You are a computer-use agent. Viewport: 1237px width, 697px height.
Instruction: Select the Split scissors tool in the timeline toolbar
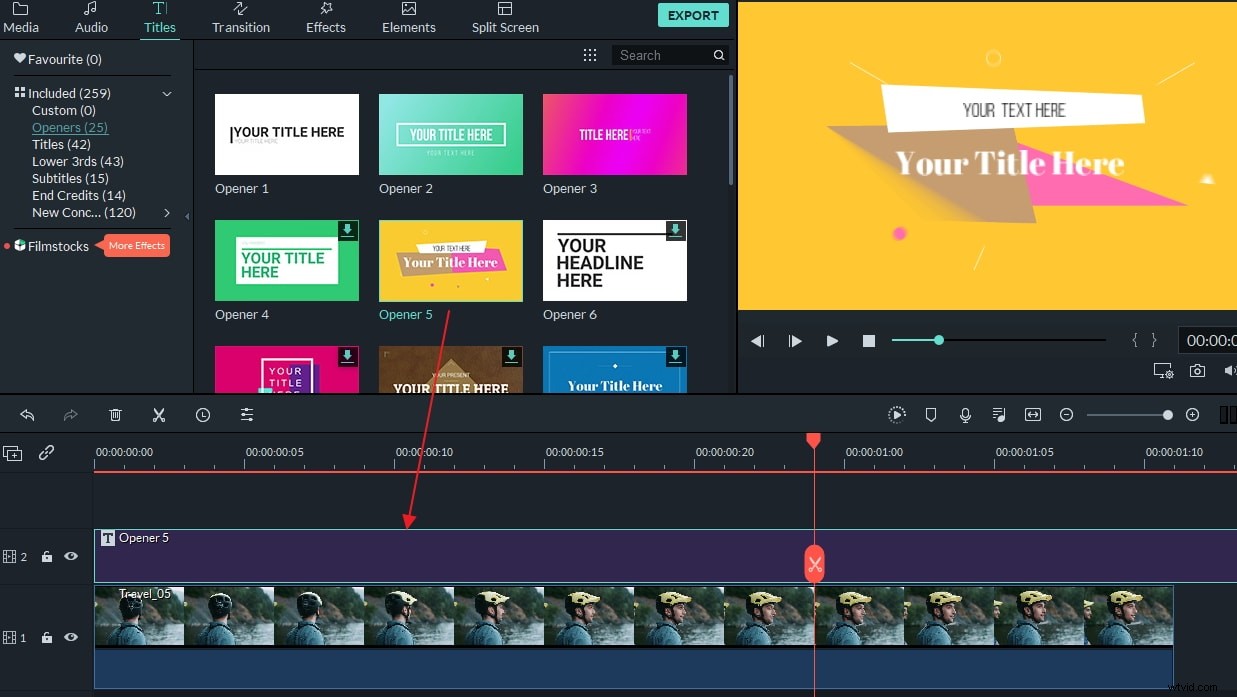click(x=158, y=414)
